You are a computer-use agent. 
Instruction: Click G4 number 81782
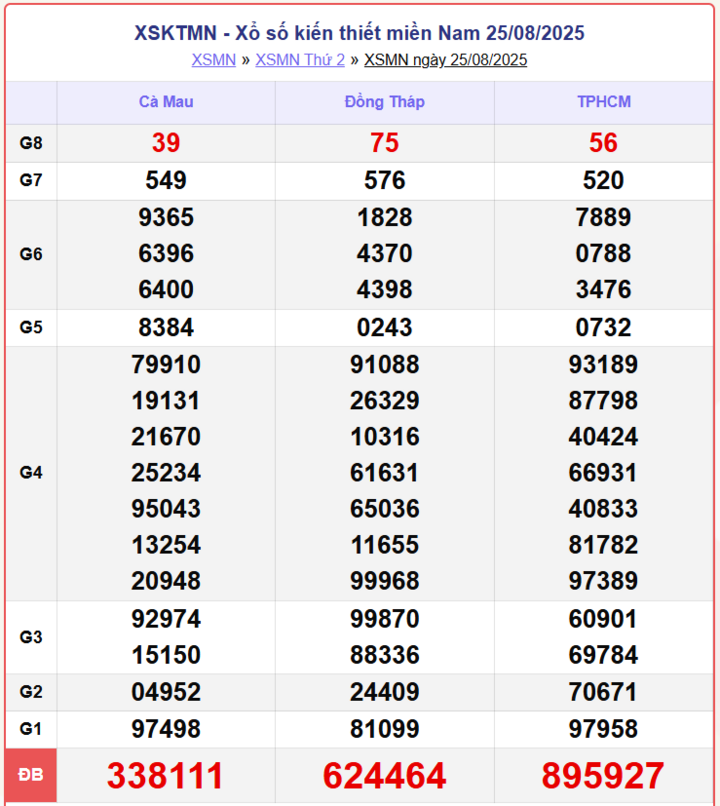click(603, 545)
